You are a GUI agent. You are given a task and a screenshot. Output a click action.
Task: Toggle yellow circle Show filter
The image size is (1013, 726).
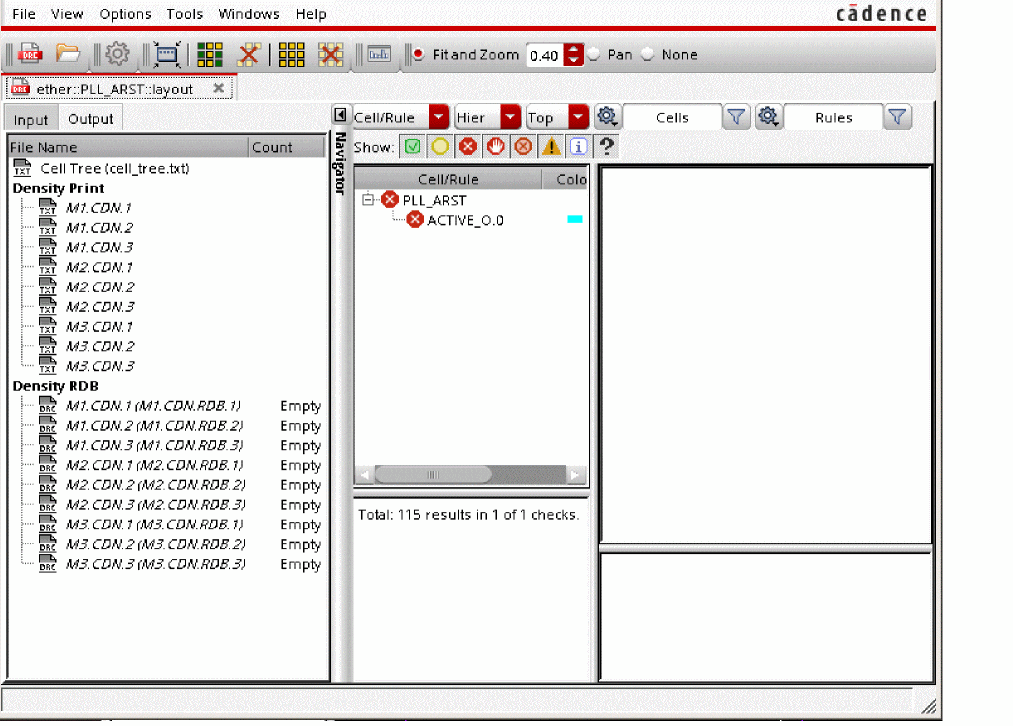[x=440, y=147]
